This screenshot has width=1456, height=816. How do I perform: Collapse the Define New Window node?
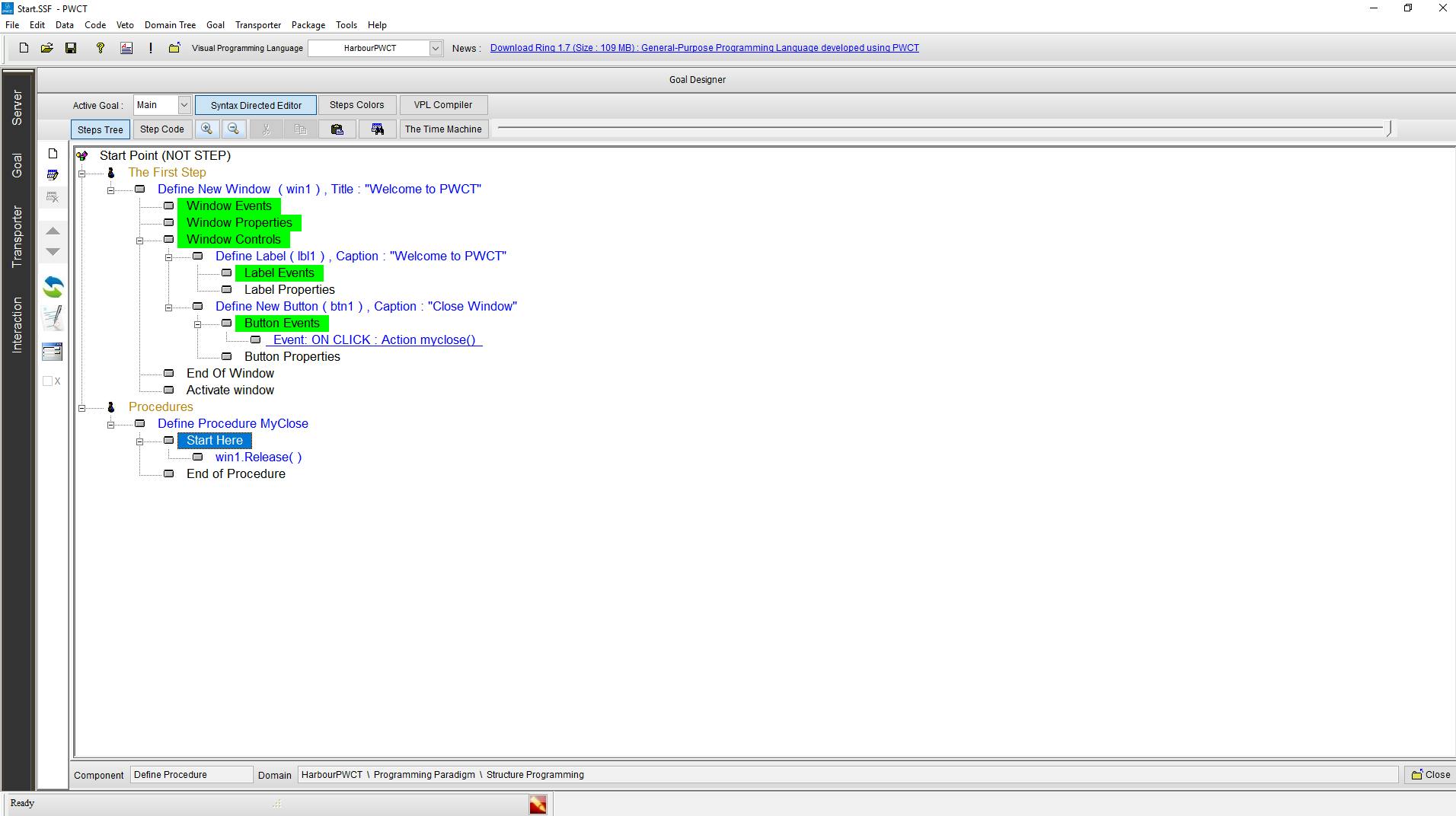111,190
